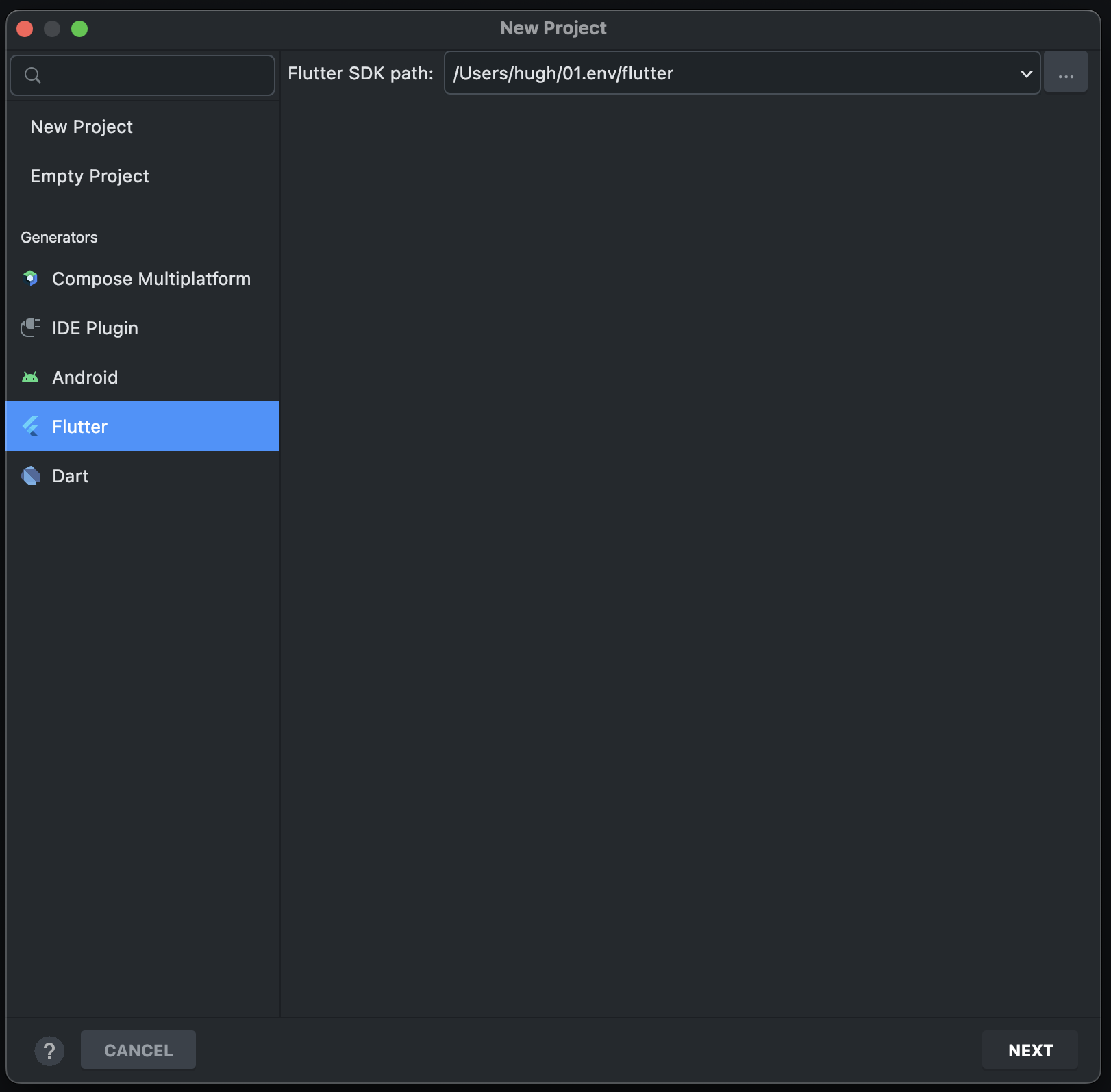This screenshot has height=1092, width=1111.
Task: Click the search magnifier icon
Action: 32,75
